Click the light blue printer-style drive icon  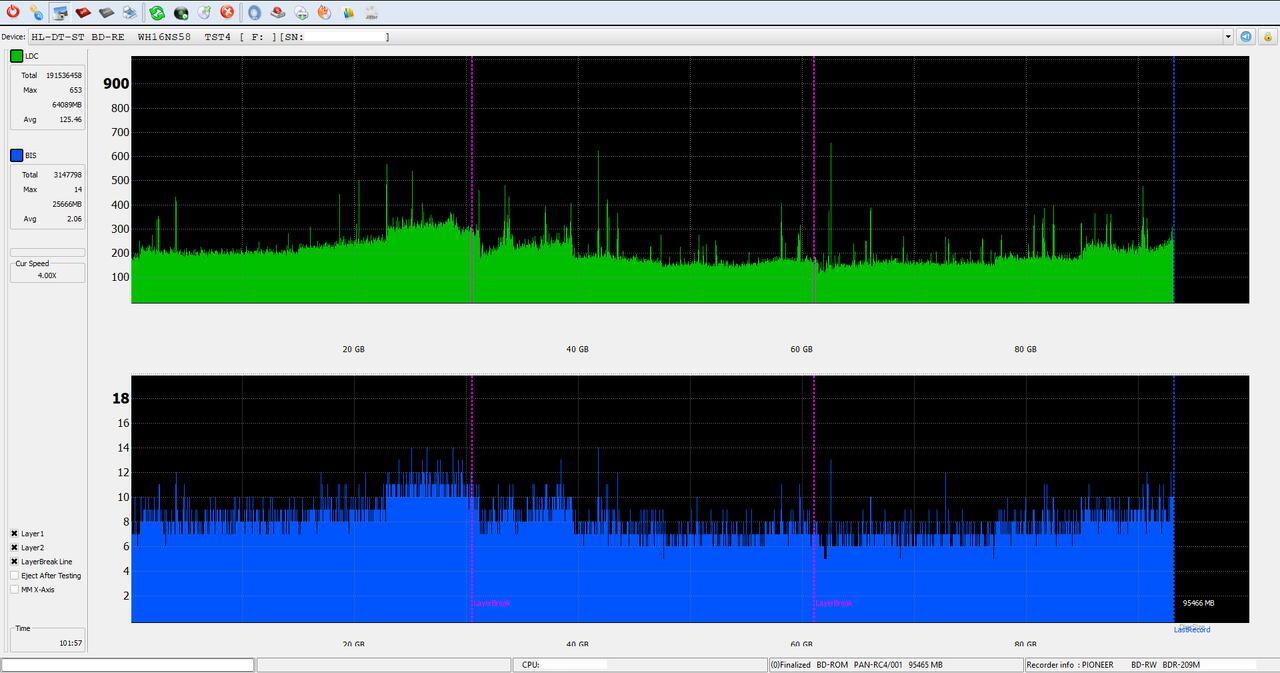click(129, 12)
